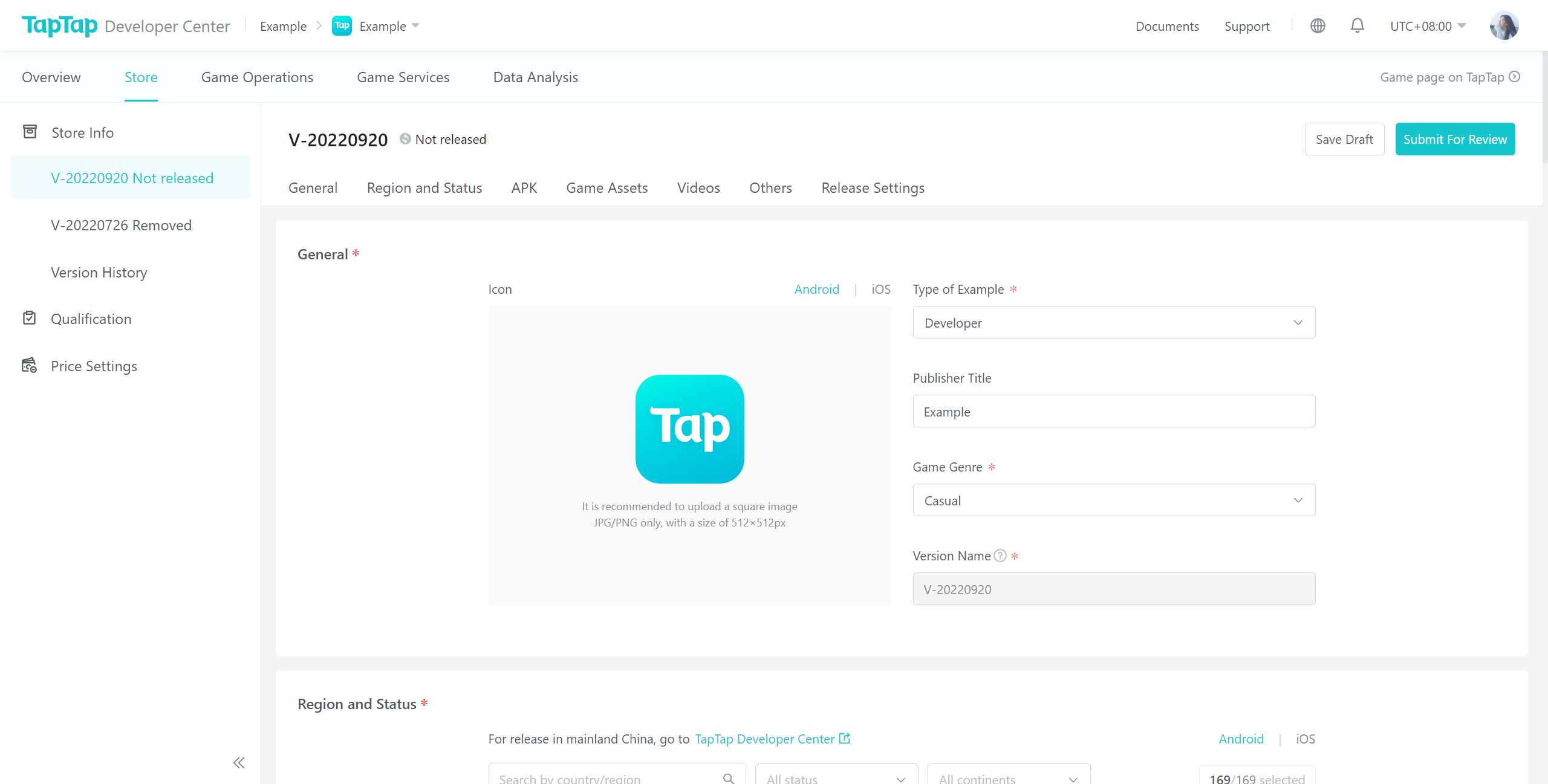This screenshot has width=1548, height=784.
Task: Click the Price Settings sidebar icon
Action: (29, 365)
